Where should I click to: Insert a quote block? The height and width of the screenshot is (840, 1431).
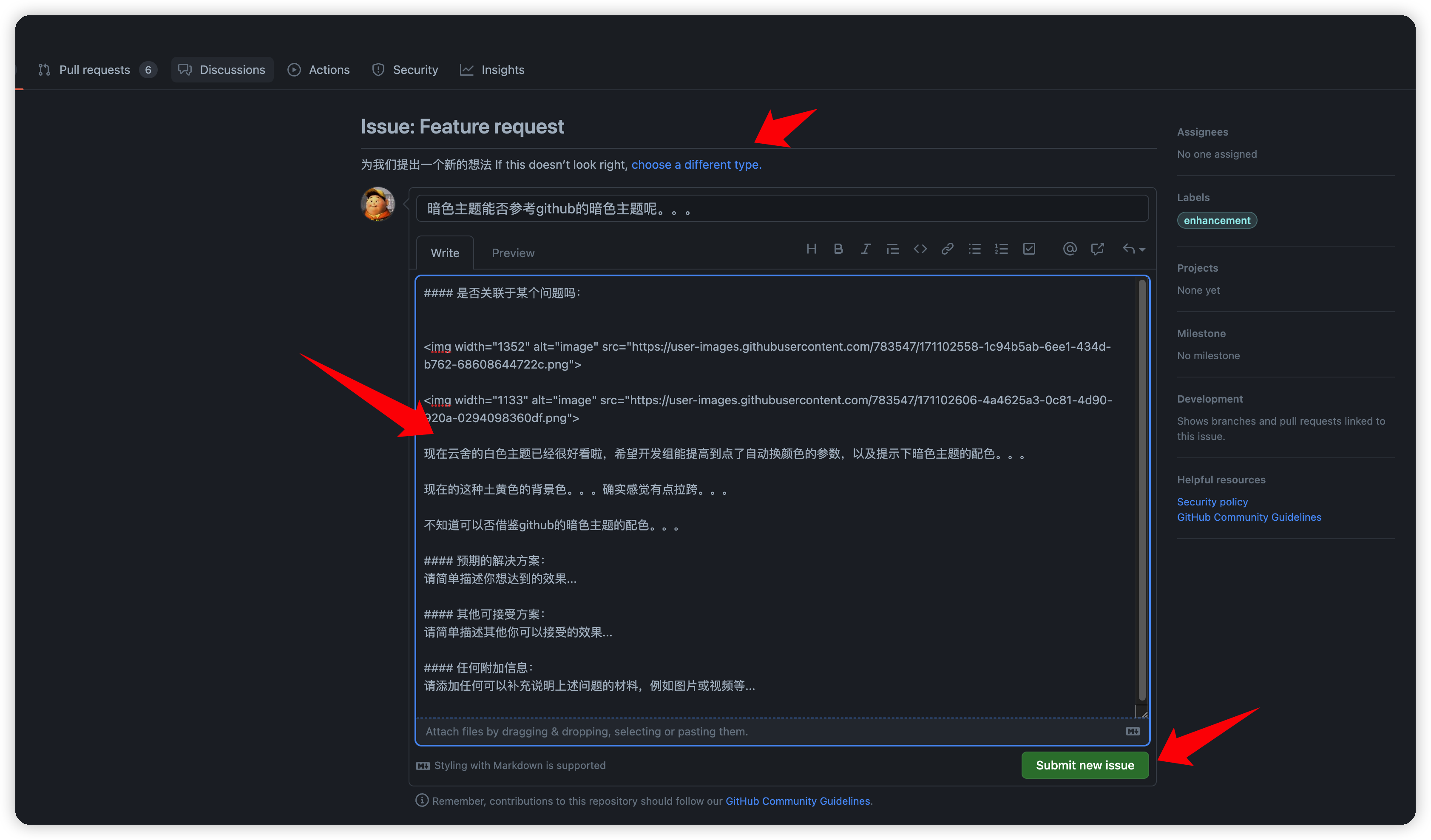point(893,249)
